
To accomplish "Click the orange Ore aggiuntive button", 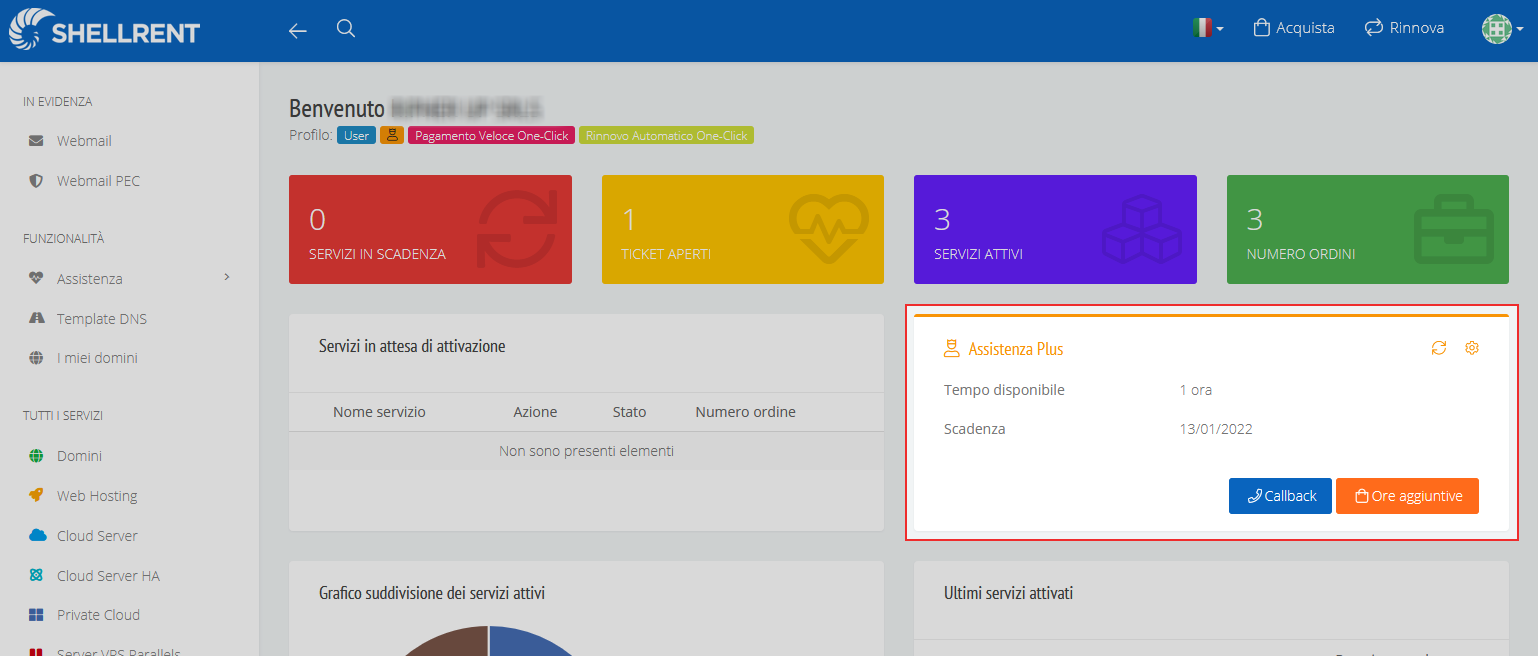I will [1407, 496].
